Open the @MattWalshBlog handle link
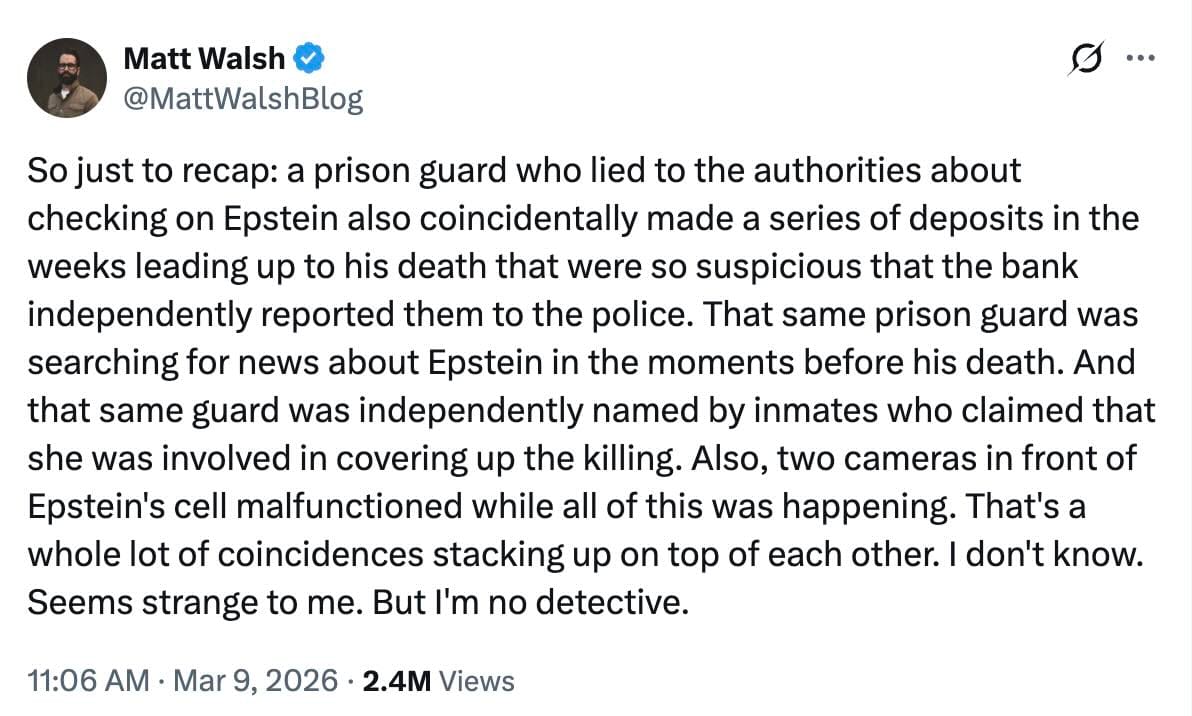Image resolution: width=1192 pixels, height=716 pixels. (243, 98)
